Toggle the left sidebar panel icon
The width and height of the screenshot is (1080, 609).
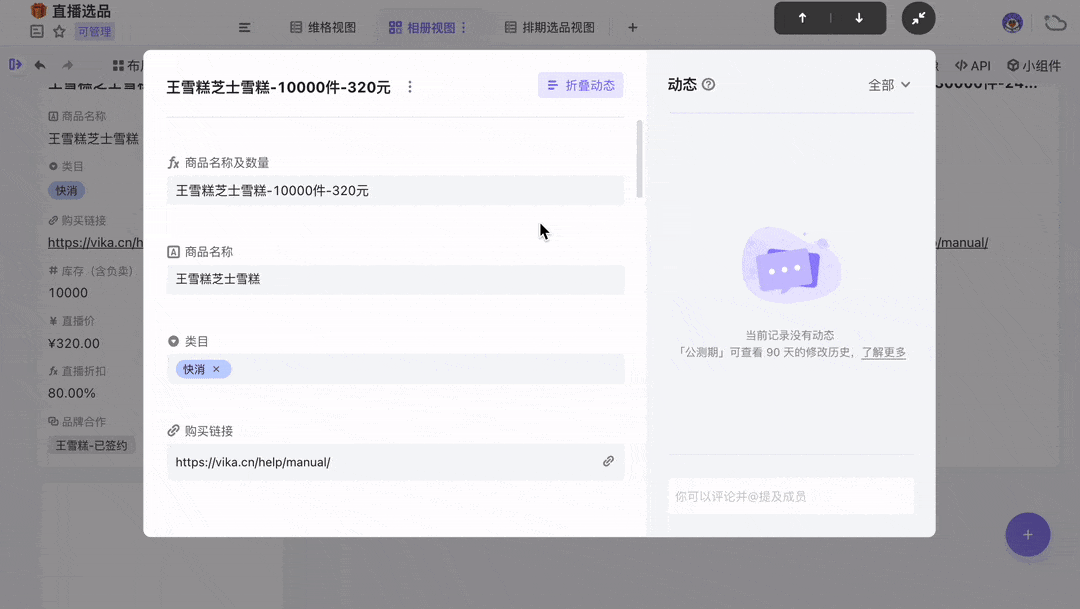[x=15, y=65]
